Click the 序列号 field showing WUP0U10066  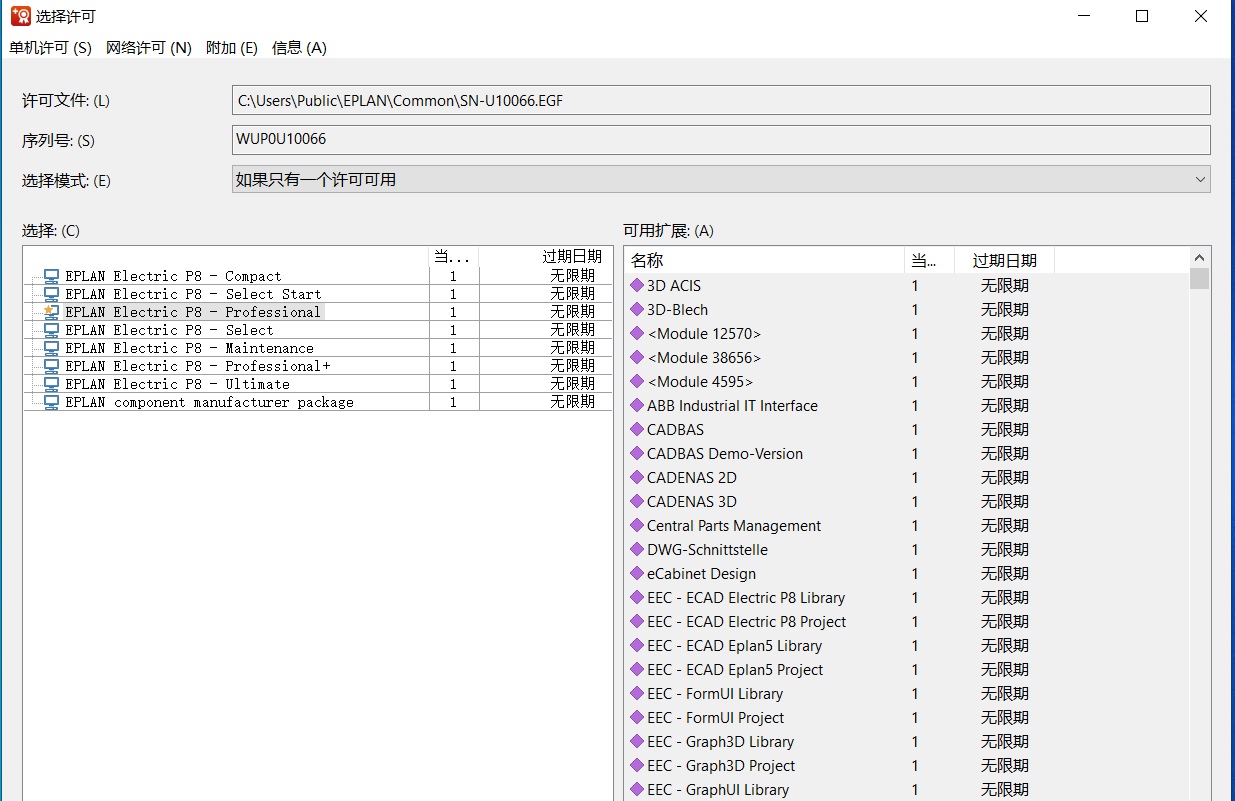(x=720, y=140)
